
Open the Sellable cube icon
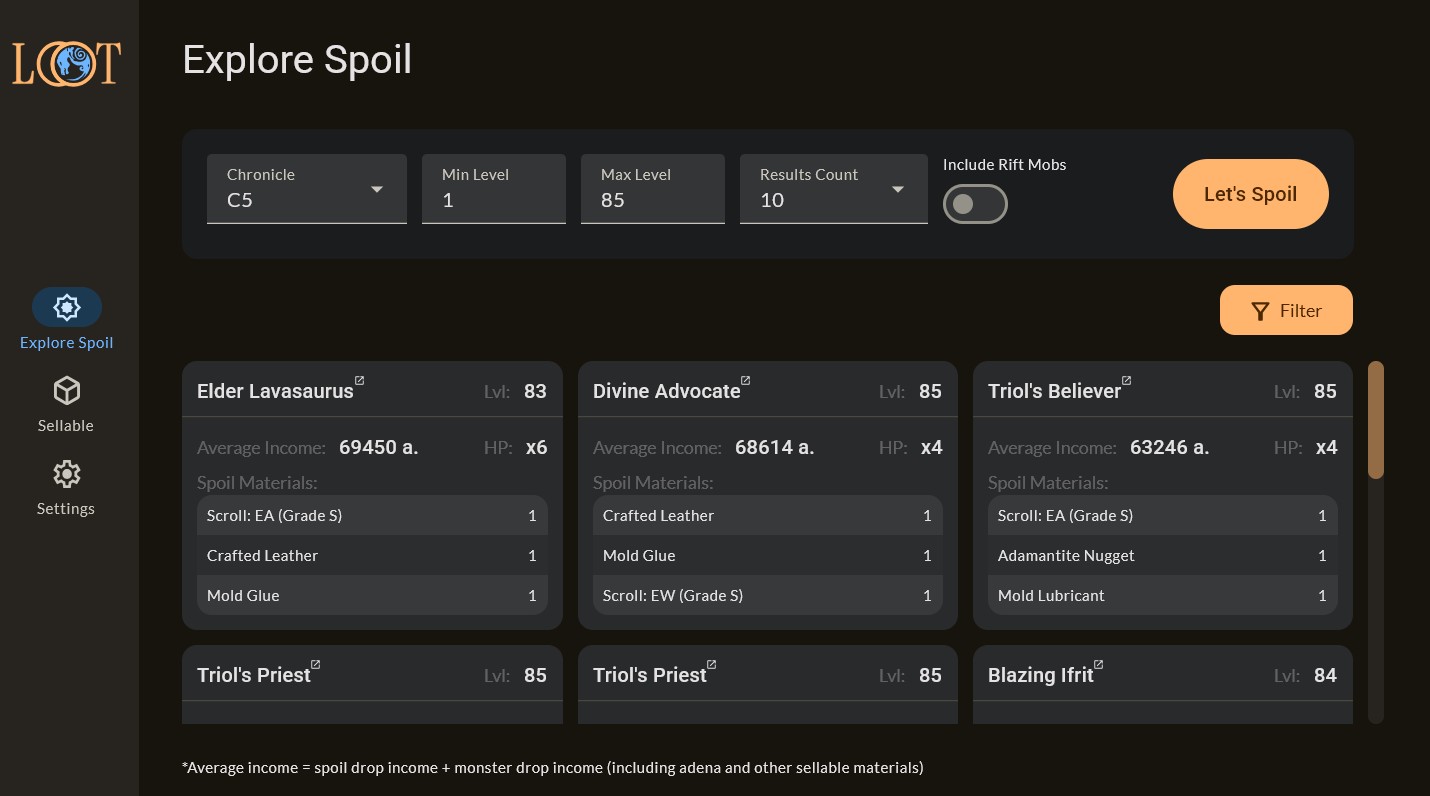click(x=66, y=391)
